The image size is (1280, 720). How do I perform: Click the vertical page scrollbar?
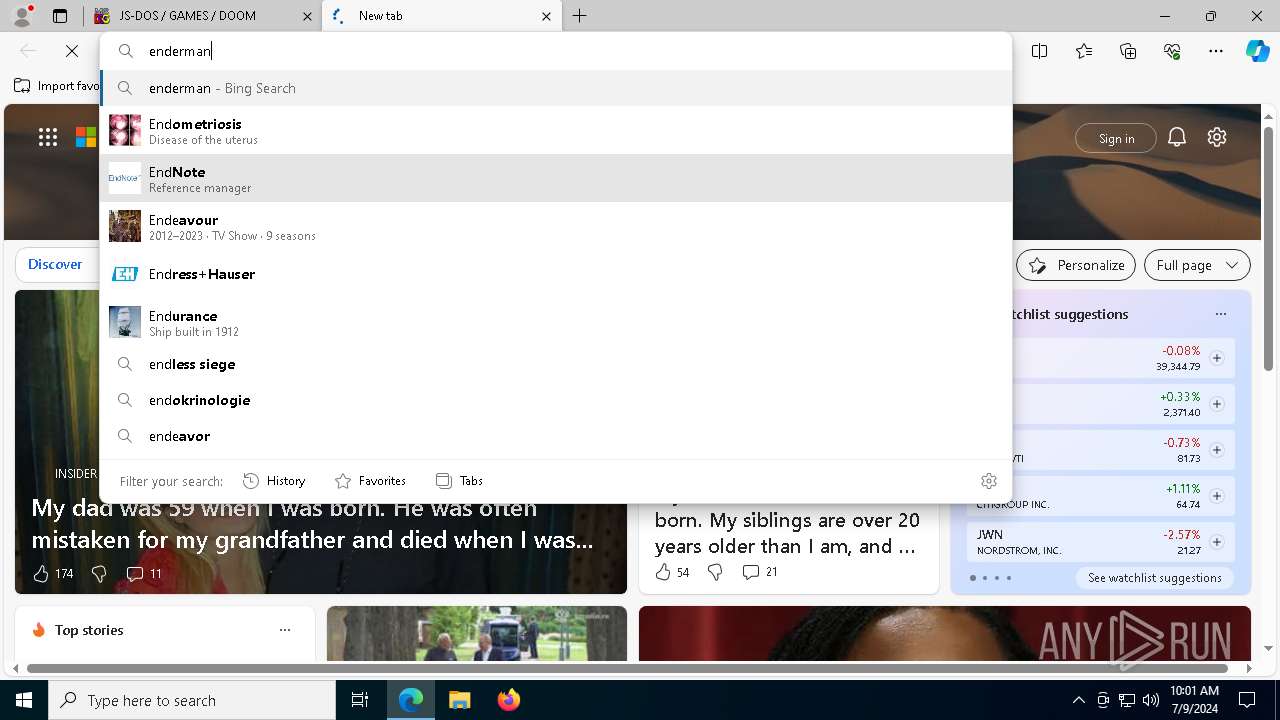(x=1269, y=250)
